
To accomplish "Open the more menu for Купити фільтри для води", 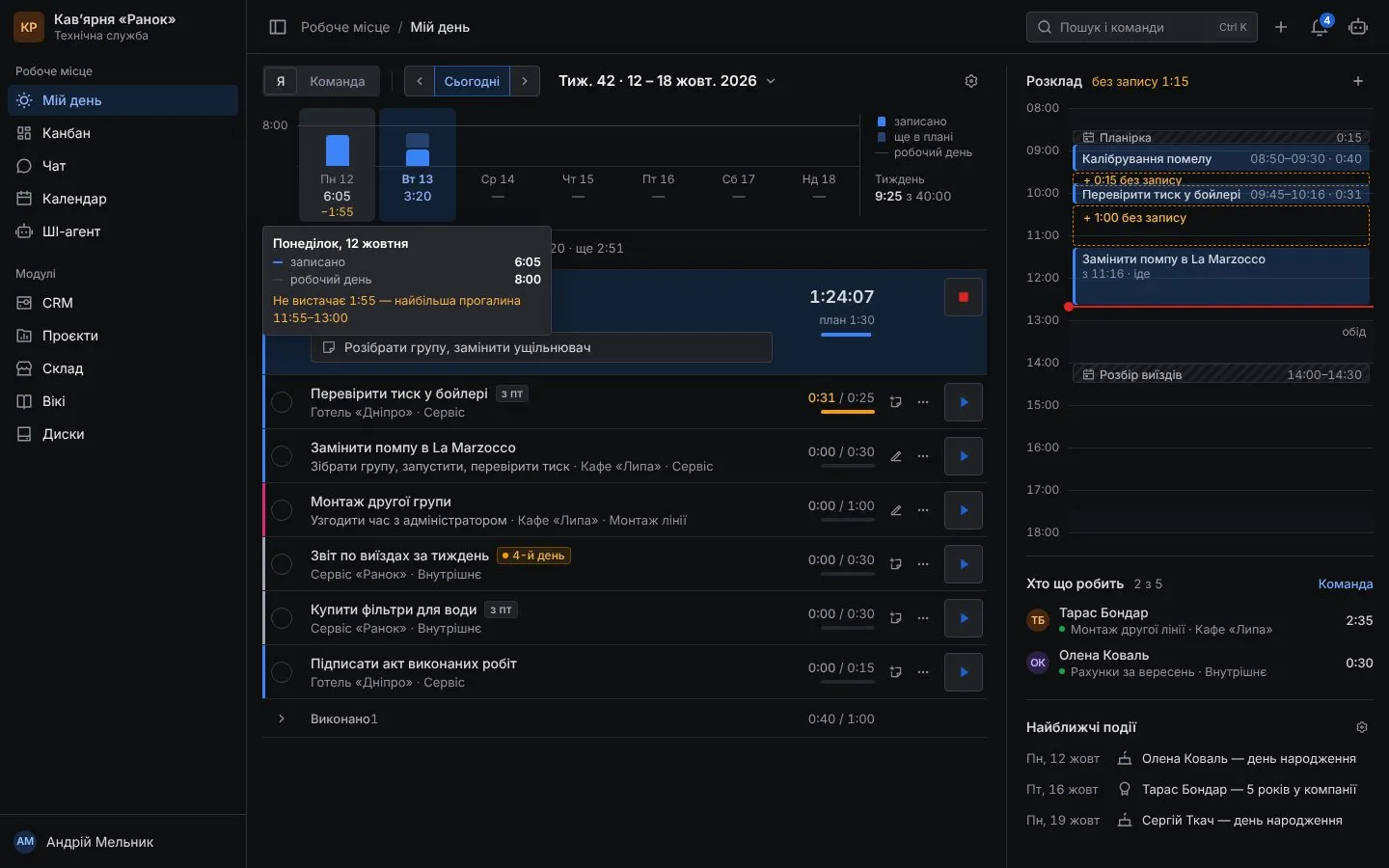I will tap(923, 618).
